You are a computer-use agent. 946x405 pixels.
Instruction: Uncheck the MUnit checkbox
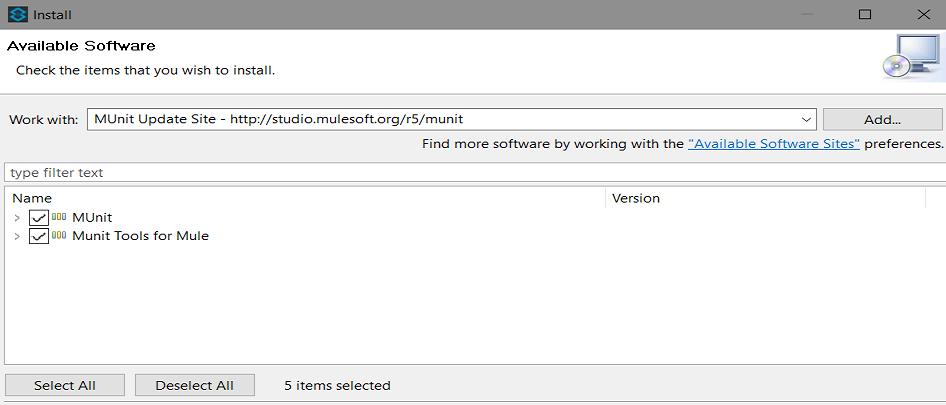coord(39,218)
